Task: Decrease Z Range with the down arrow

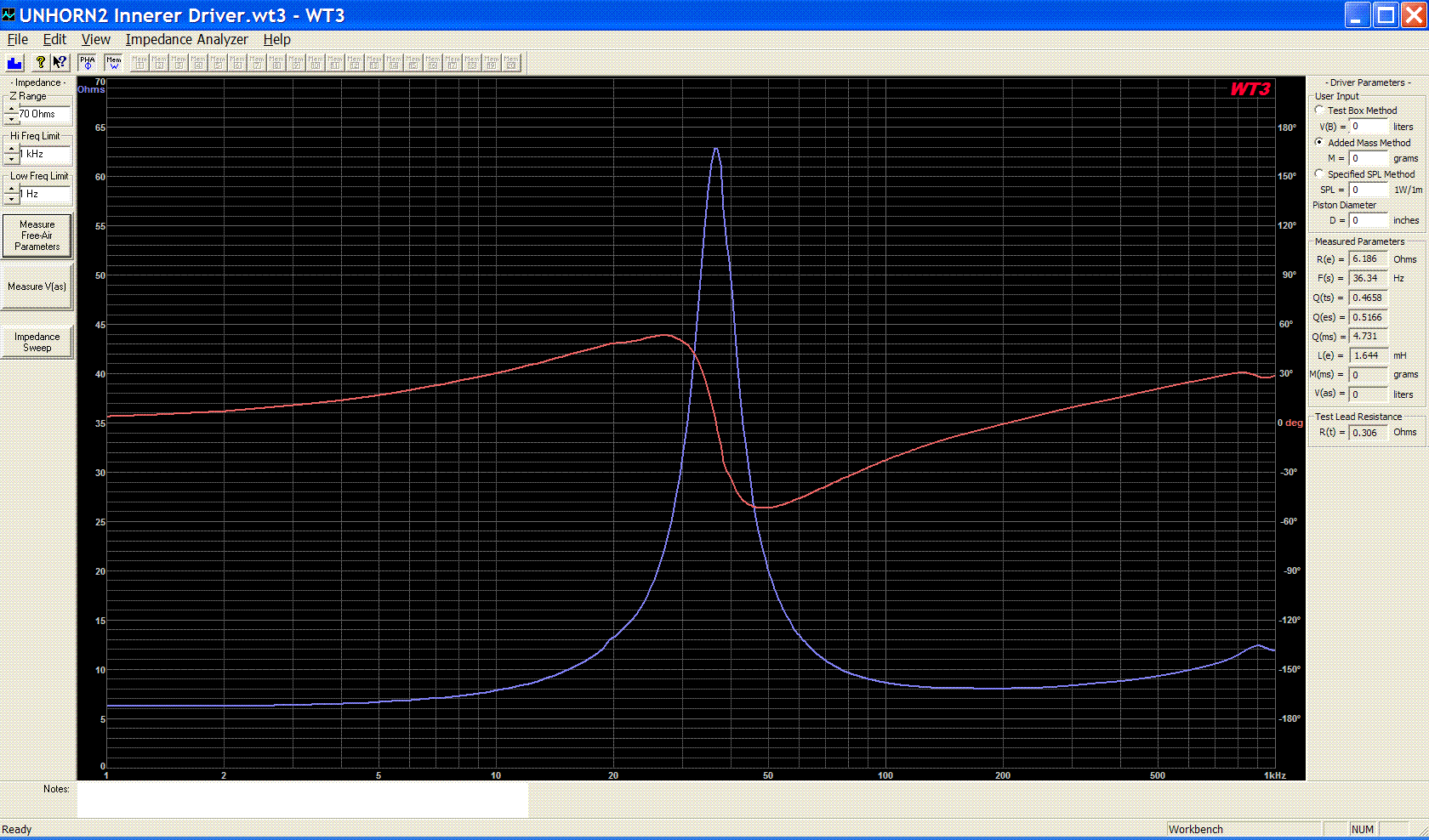Action: 12,118
